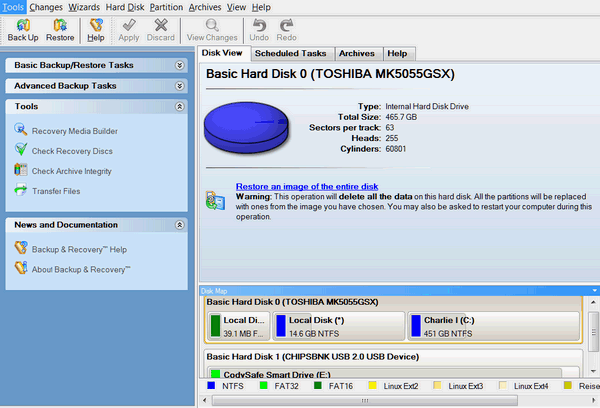Click the Apply checkmark icon
600x408 pixels.
coord(129,25)
